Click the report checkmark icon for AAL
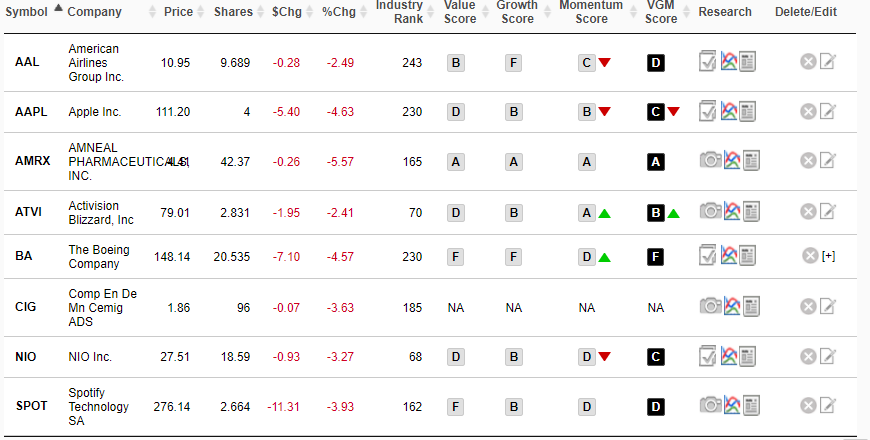 point(707,61)
